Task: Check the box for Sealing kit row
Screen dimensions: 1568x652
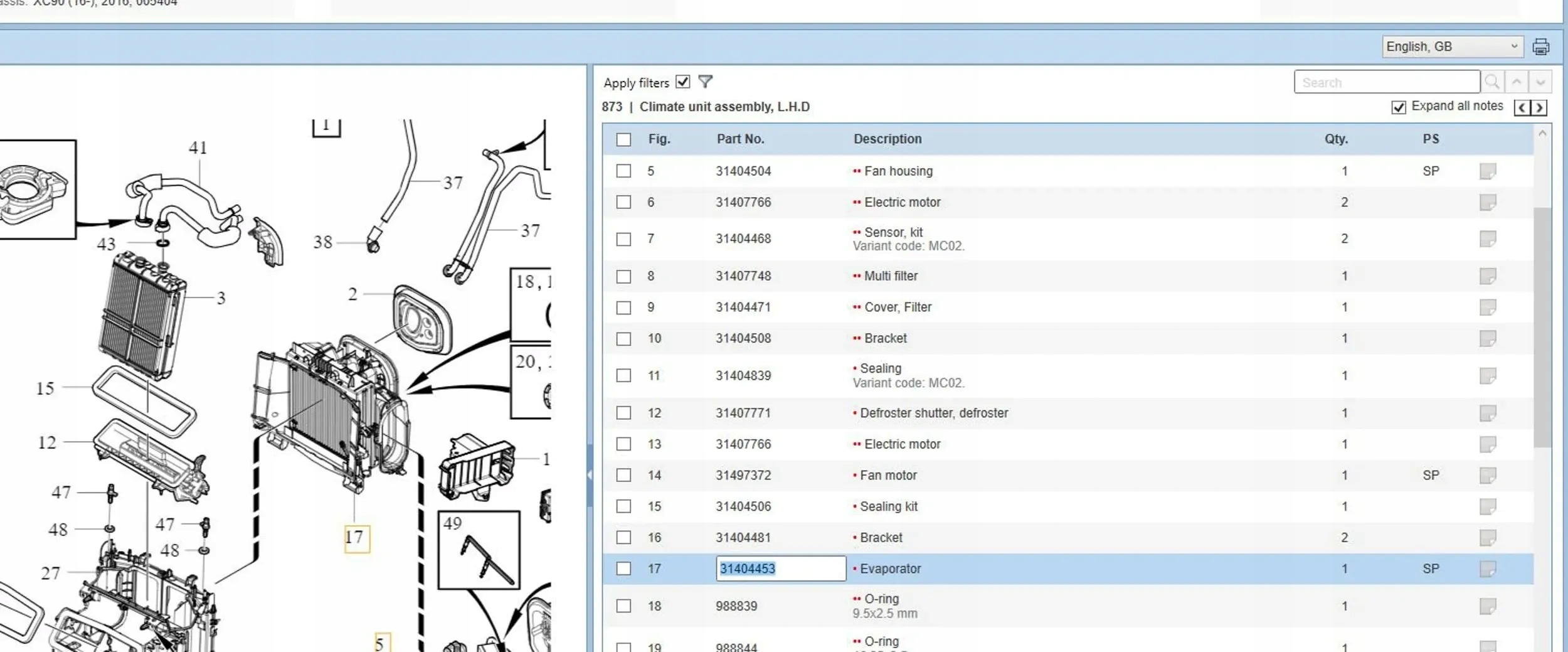Action: coord(623,506)
